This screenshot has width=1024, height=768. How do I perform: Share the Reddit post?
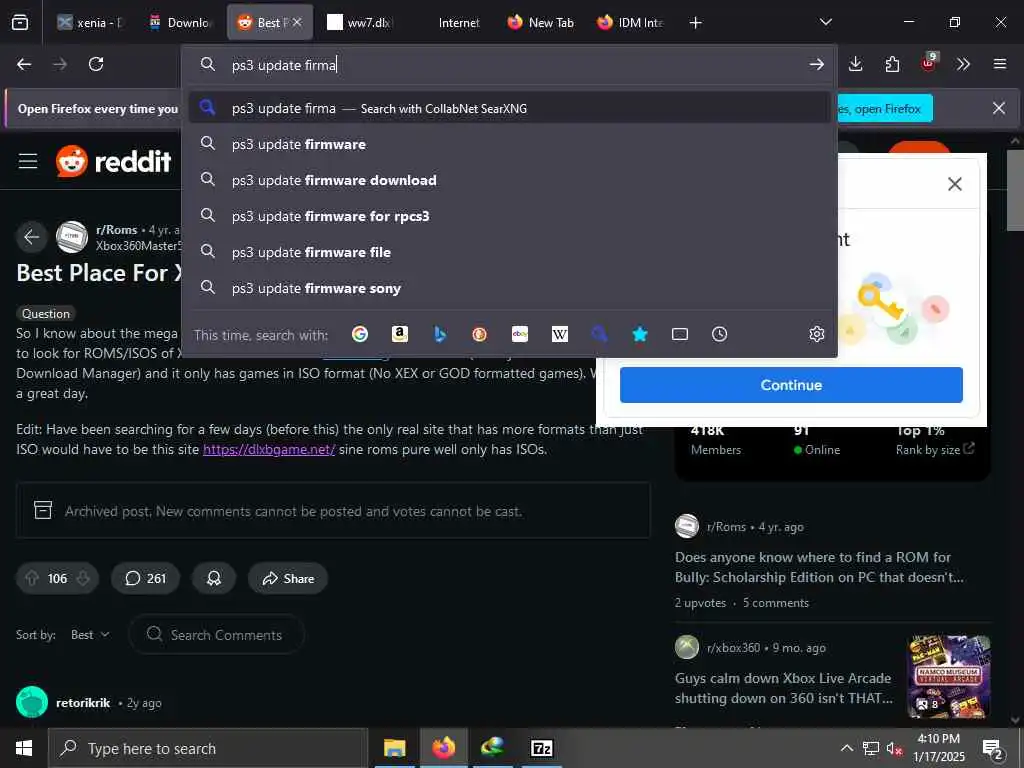(x=288, y=579)
